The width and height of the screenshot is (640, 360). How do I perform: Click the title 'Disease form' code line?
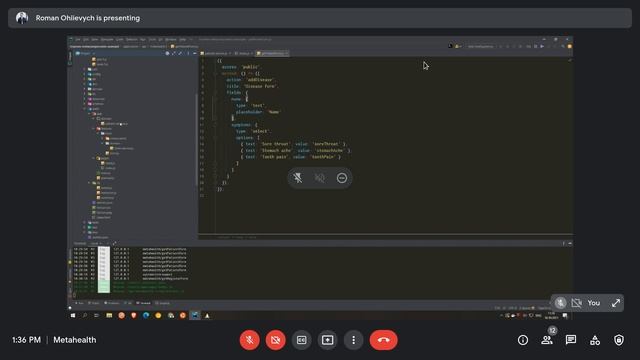click(252, 86)
